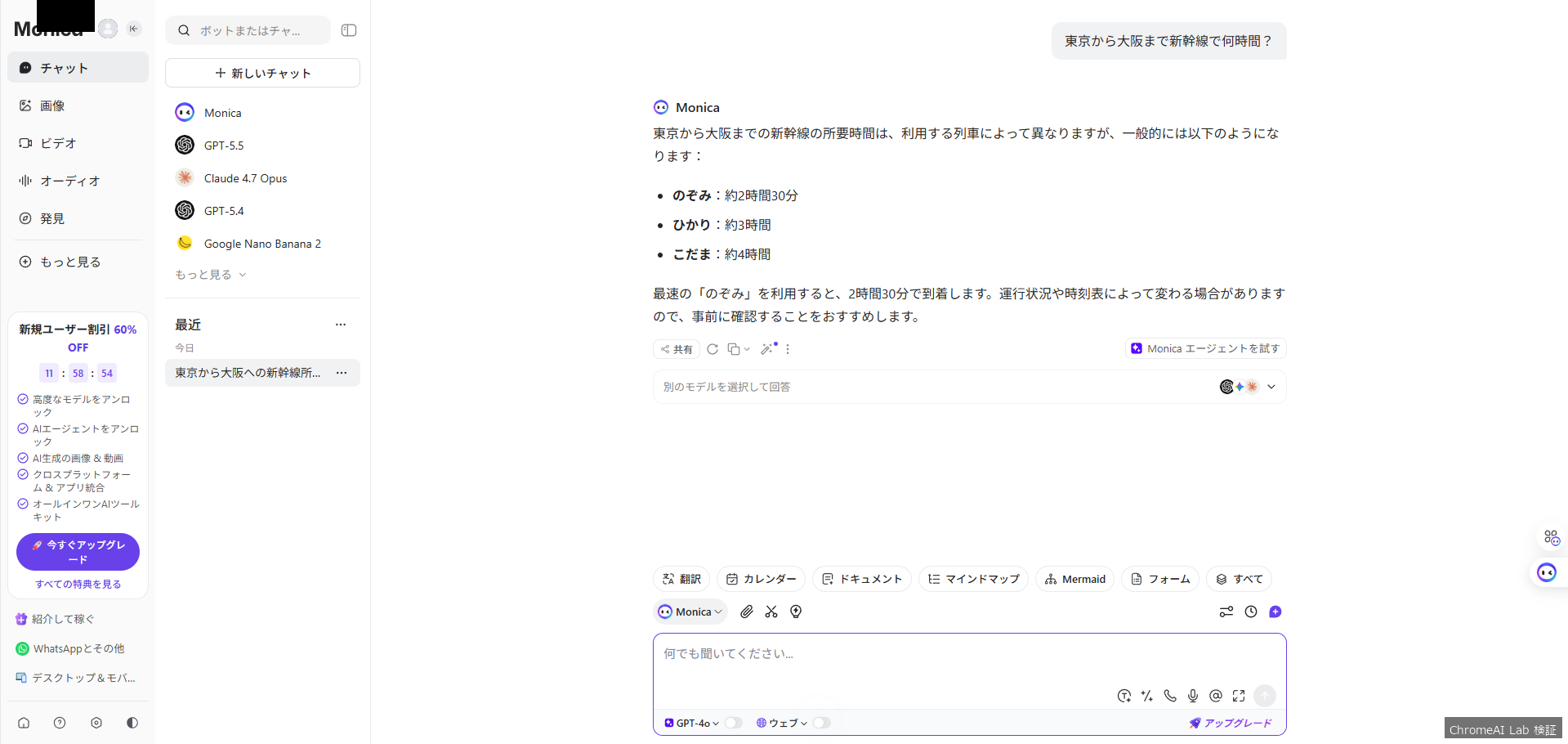Mention a bot using the @ icon
Image resolution: width=1568 pixels, height=744 pixels.
tap(1215, 696)
